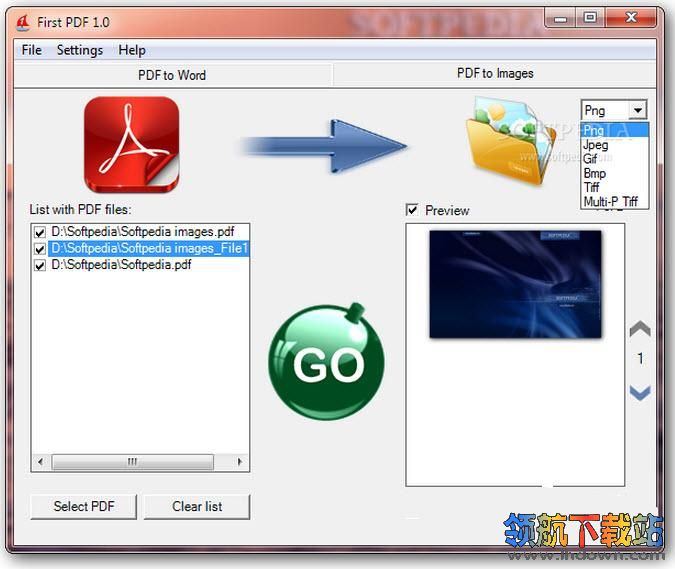Image resolution: width=675 pixels, height=569 pixels.
Task: Open the Help menu
Action: point(132,50)
